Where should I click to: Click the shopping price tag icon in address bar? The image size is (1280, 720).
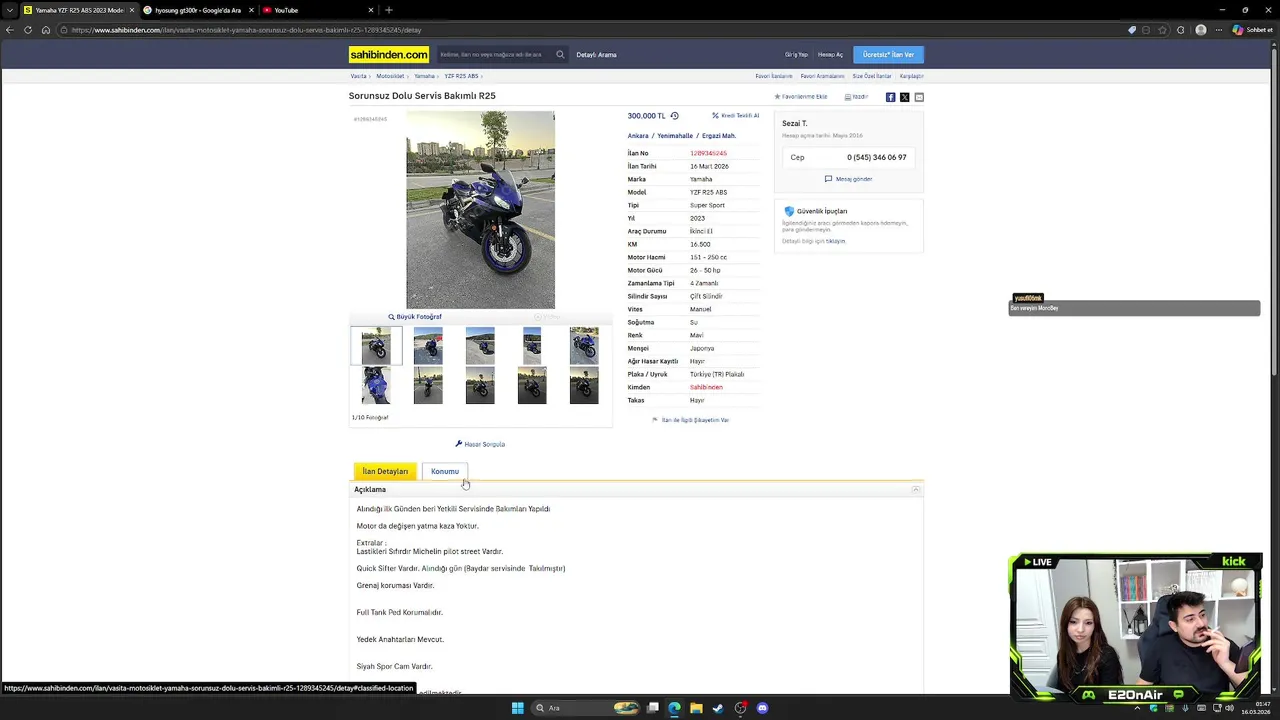click(1132, 30)
